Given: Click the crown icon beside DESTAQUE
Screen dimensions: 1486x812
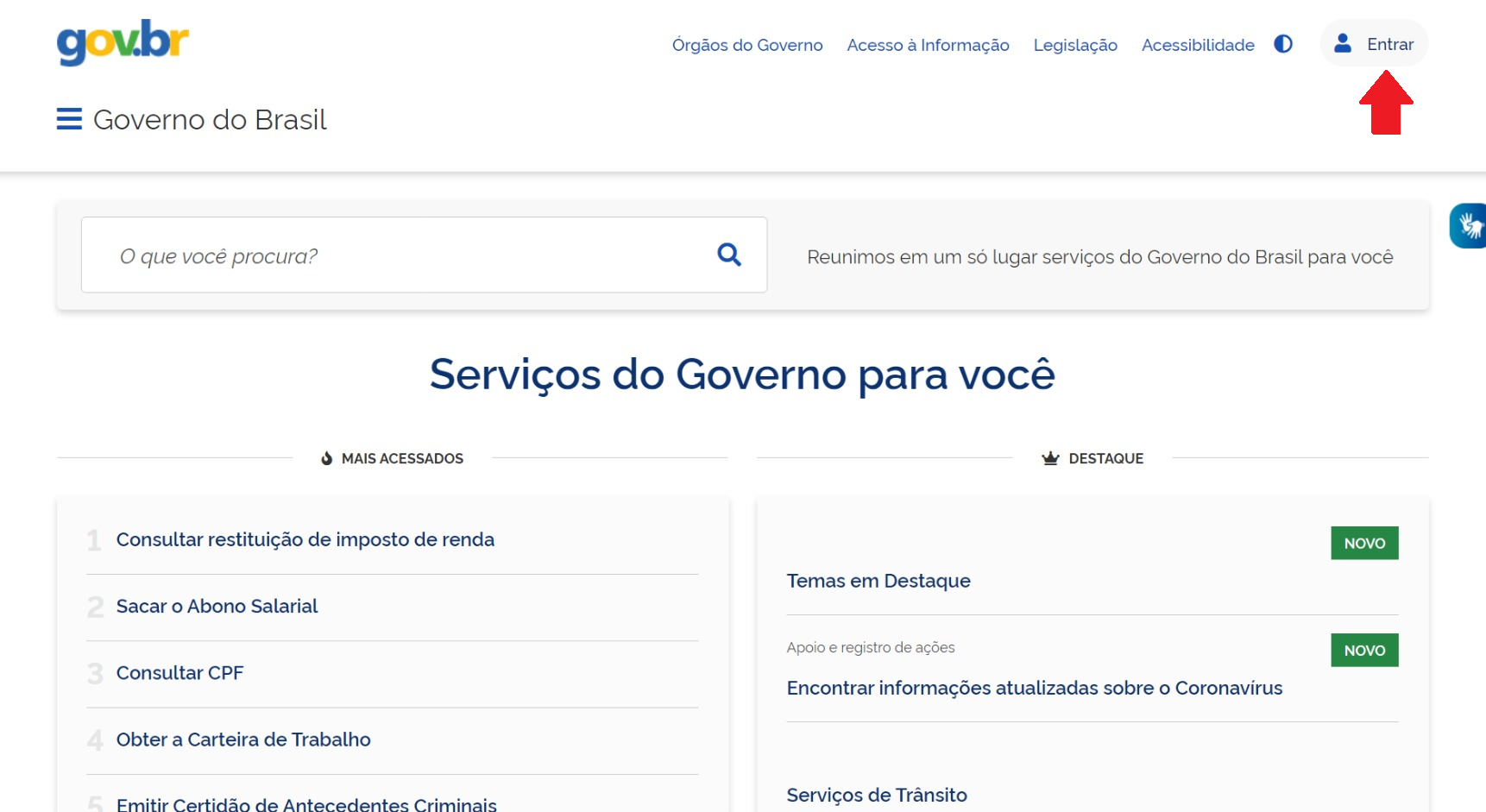Looking at the screenshot, I should tap(1050, 458).
